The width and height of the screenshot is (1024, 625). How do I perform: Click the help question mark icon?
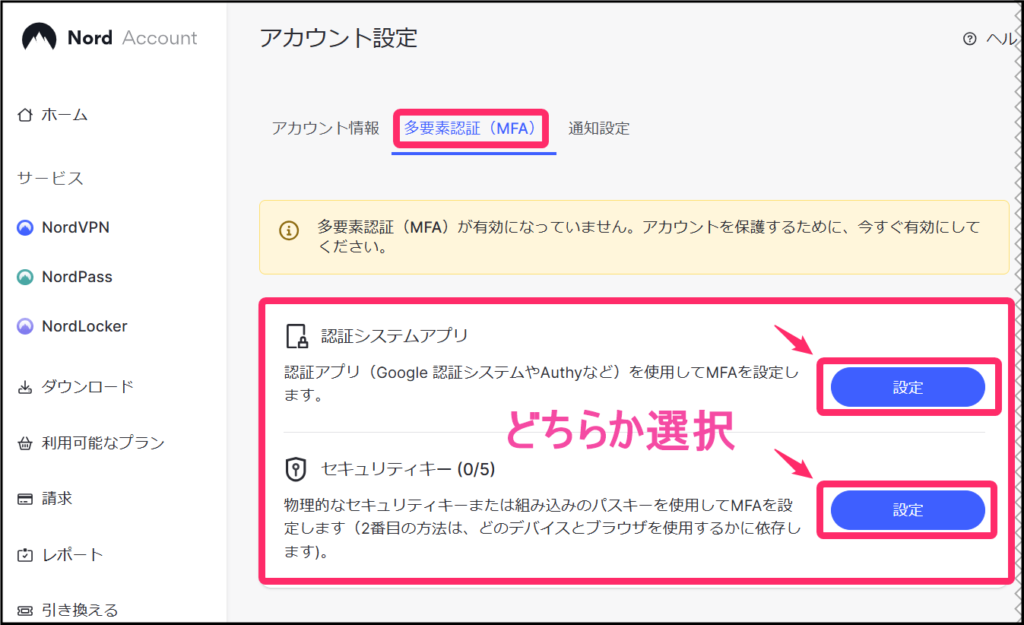tap(970, 39)
